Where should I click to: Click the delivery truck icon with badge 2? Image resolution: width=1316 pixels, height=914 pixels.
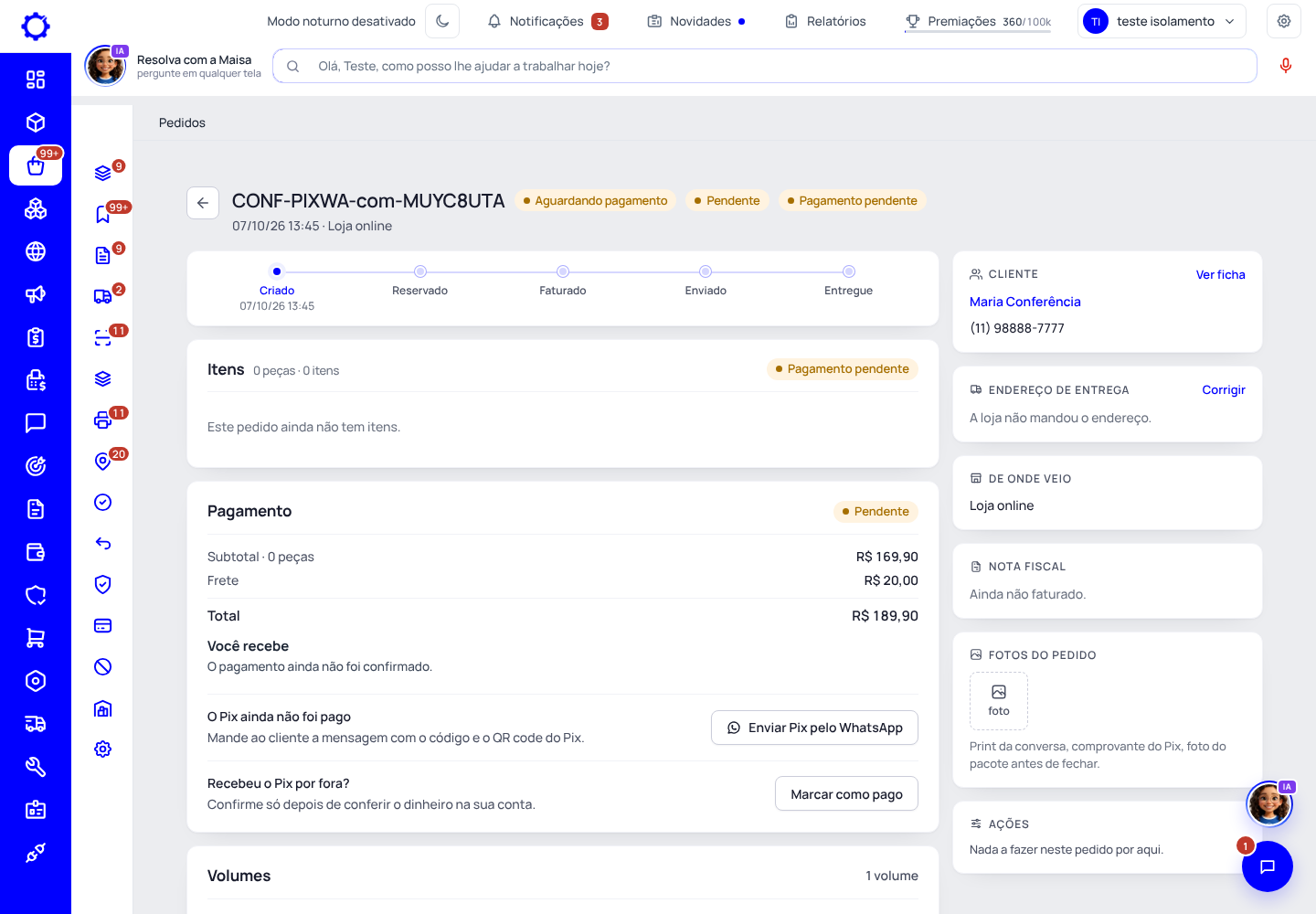click(x=103, y=296)
